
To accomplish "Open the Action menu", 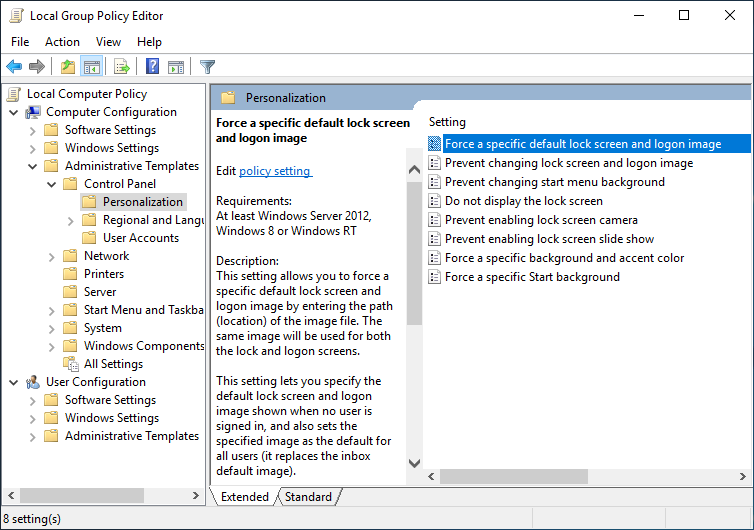I will 62,42.
